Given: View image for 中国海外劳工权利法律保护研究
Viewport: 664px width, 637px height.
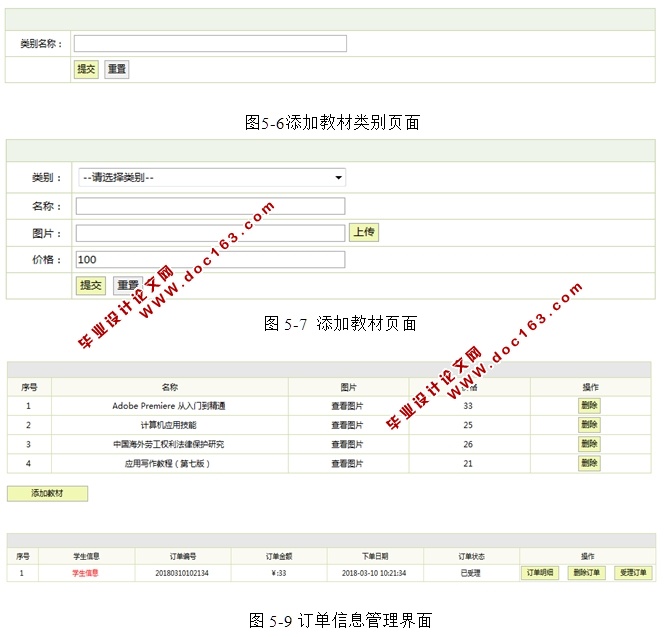Looking at the screenshot, I should pyautogui.click(x=347, y=444).
